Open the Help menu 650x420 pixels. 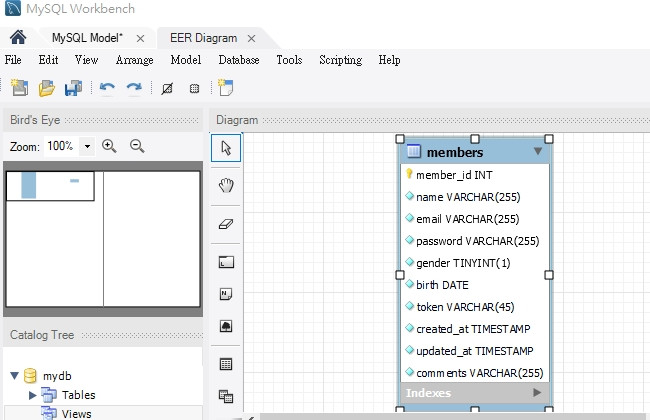389,60
